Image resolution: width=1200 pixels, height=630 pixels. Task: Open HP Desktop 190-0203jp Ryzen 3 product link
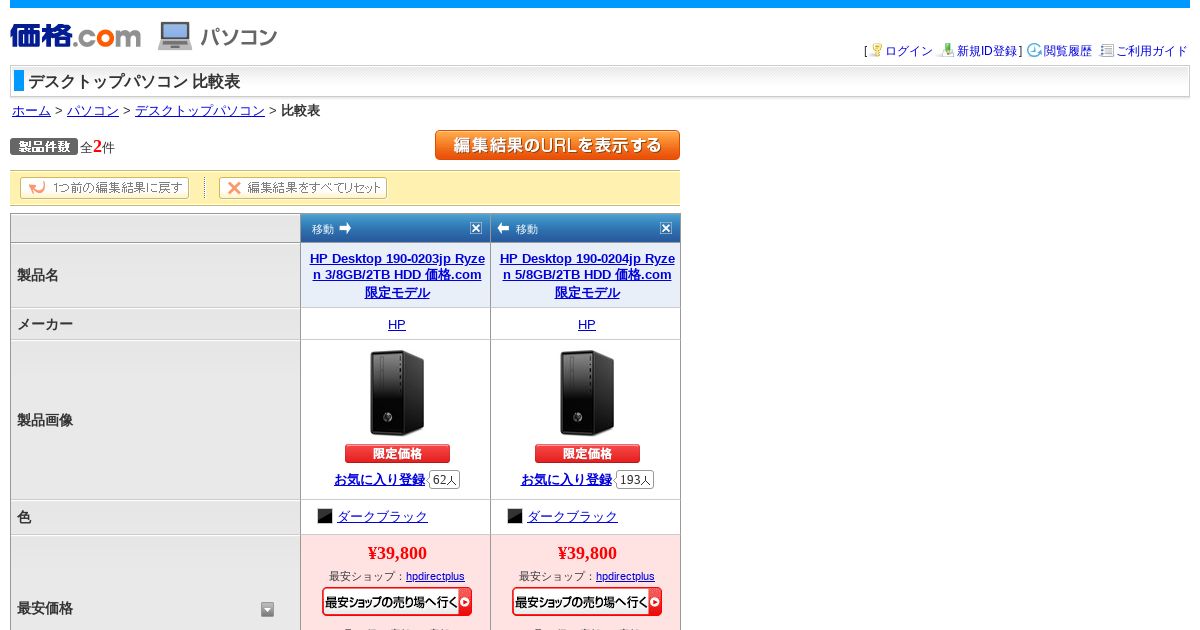click(397, 275)
